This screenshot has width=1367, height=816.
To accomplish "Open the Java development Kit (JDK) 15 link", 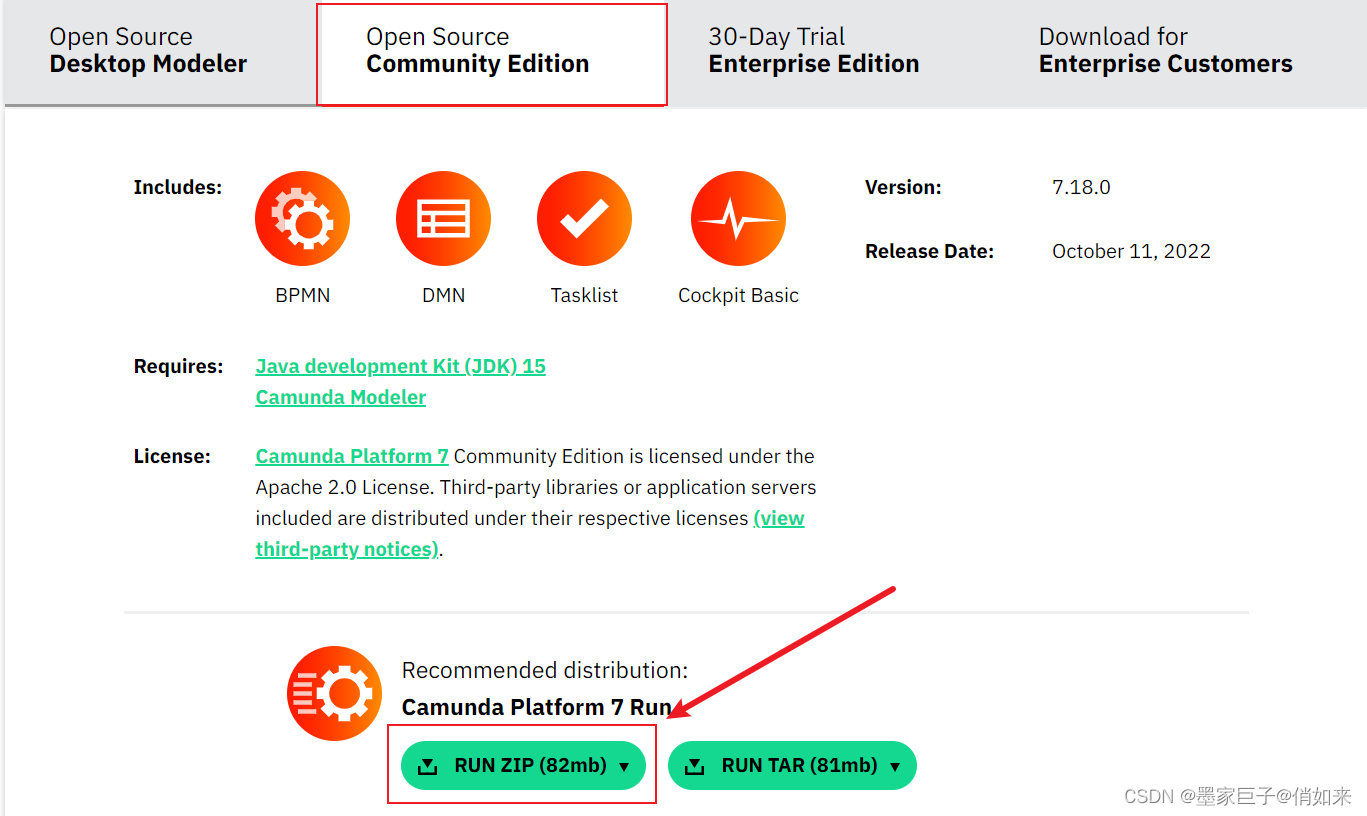I will click(x=400, y=366).
